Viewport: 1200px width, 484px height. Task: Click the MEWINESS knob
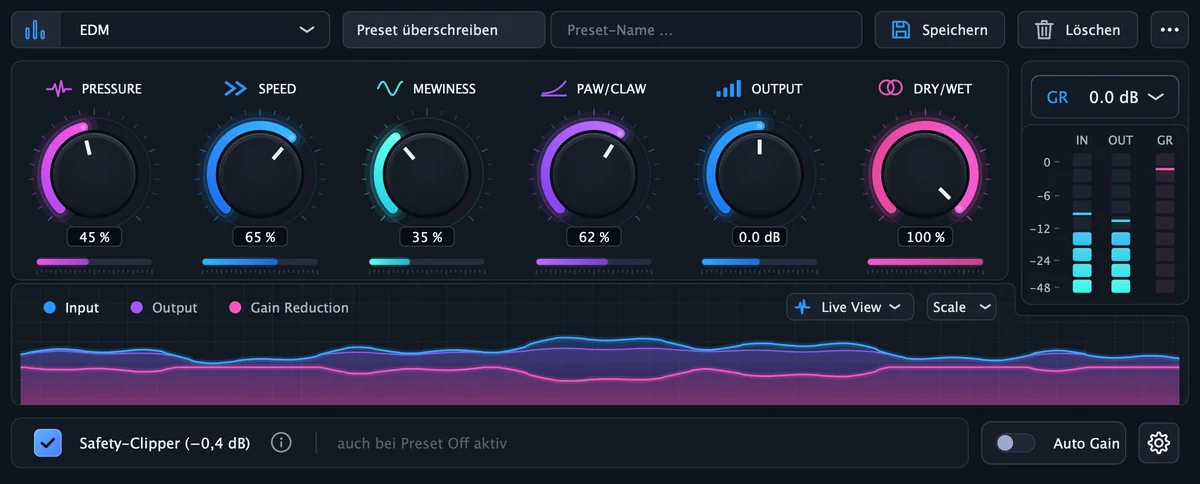coord(427,172)
